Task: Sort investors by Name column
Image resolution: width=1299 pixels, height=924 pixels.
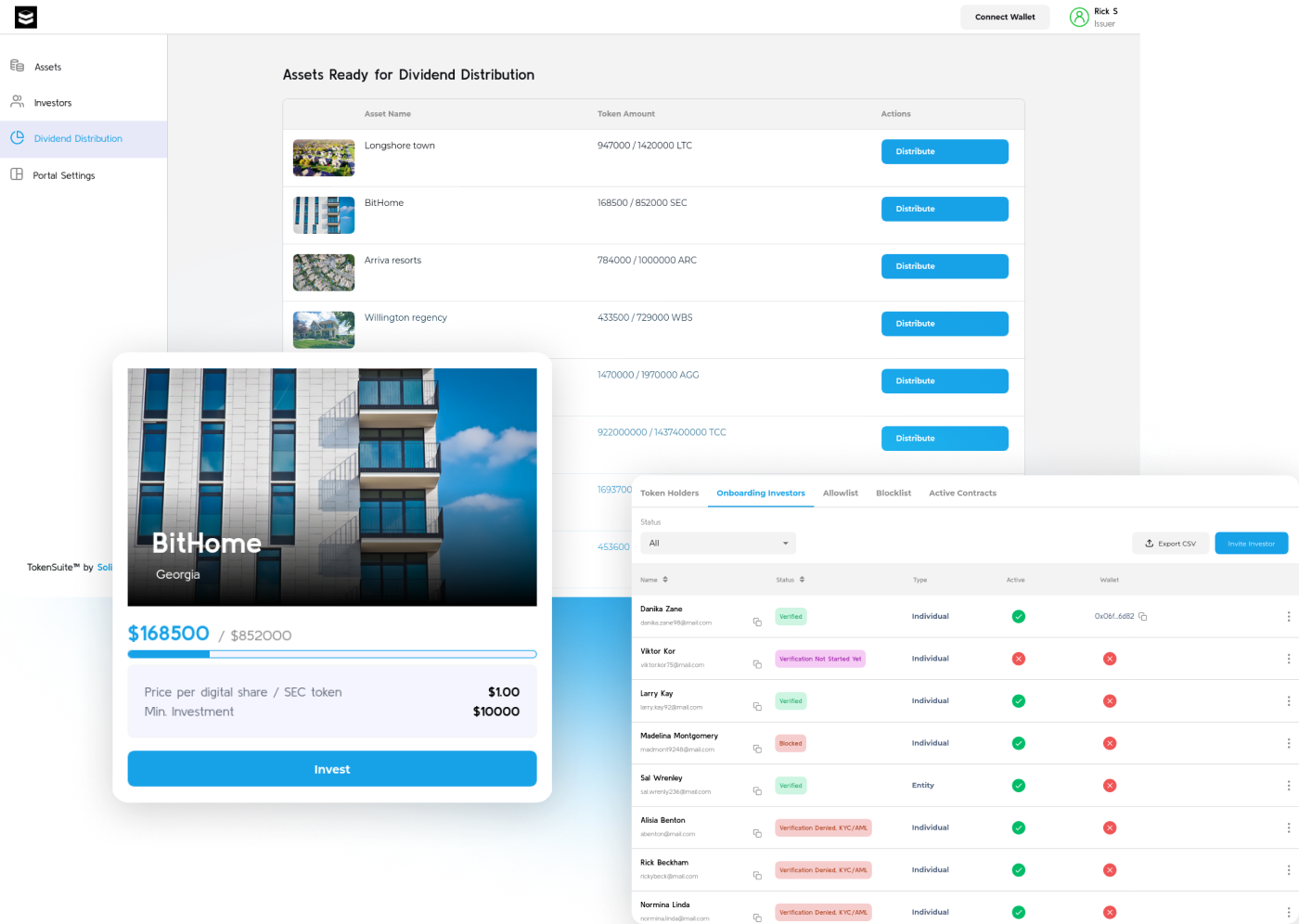Action: [x=665, y=580]
